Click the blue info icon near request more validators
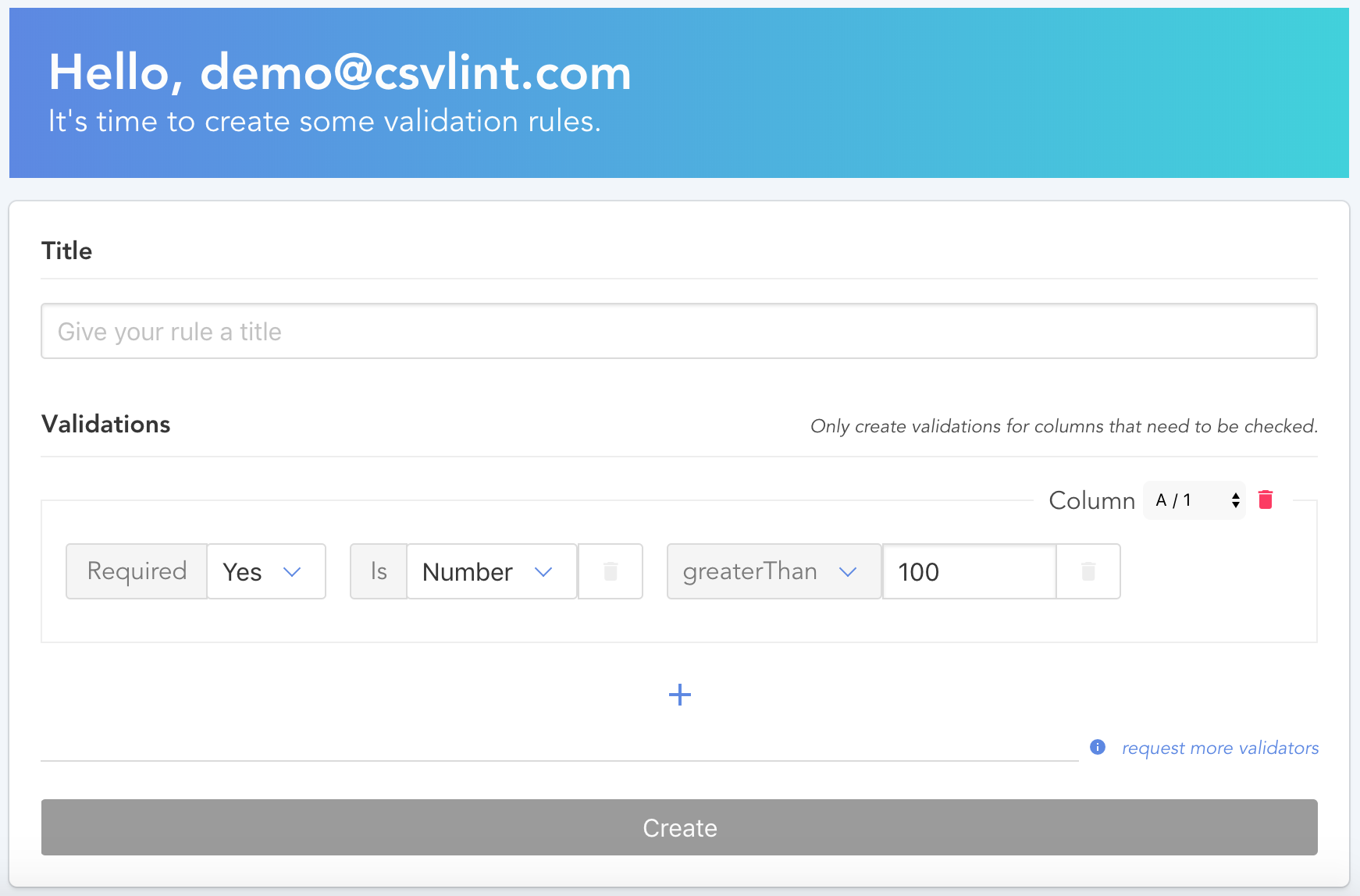Viewport: 1360px width, 896px height. coord(1097,747)
